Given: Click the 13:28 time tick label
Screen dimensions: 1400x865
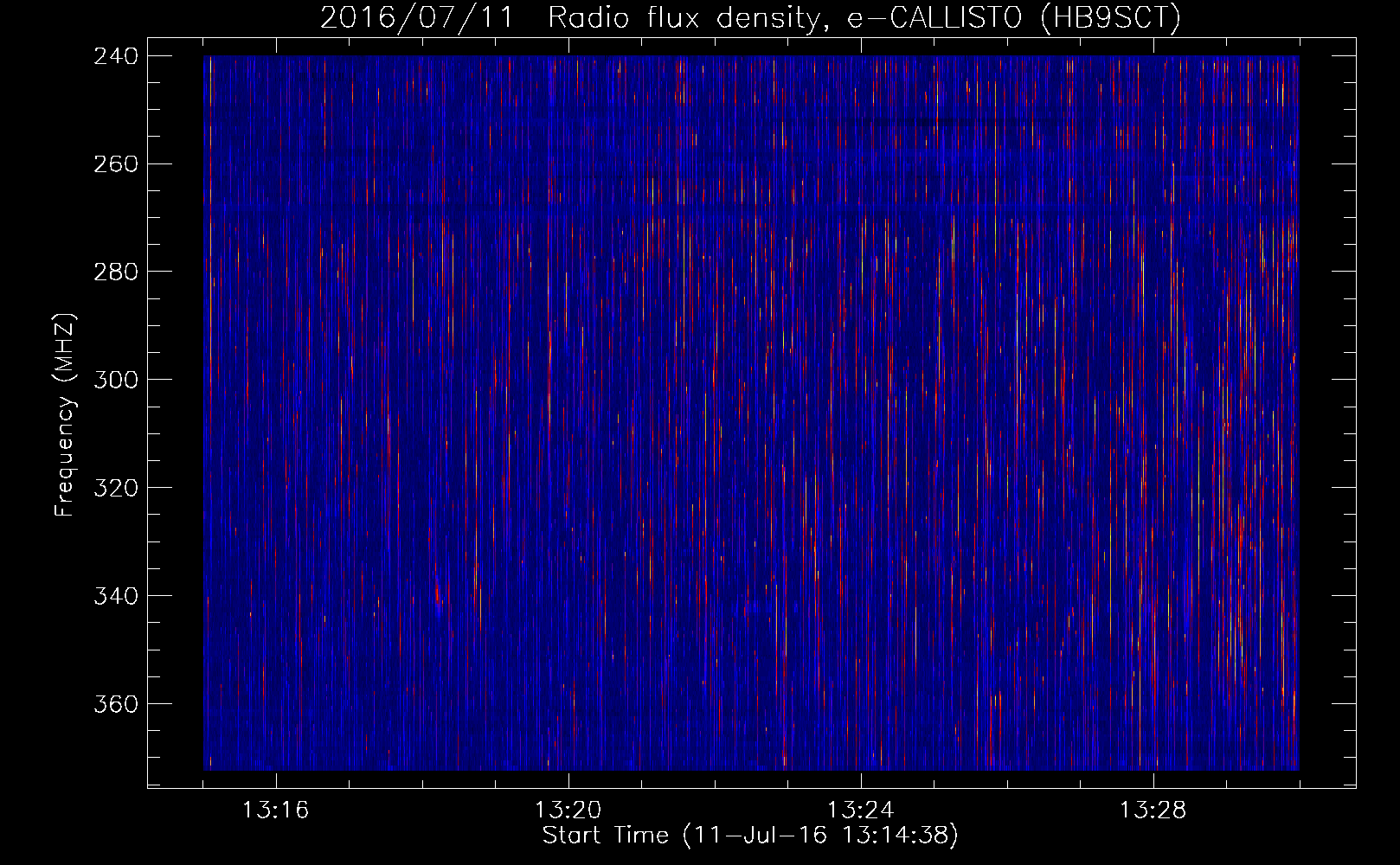Looking at the screenshot, I should pyautogui.click(x=1153, y=811).
